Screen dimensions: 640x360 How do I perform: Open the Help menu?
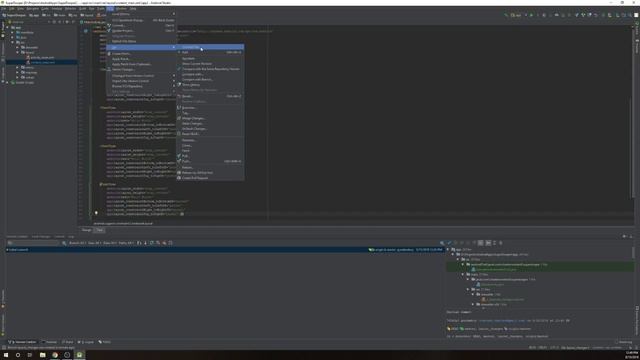pos(133,9)
